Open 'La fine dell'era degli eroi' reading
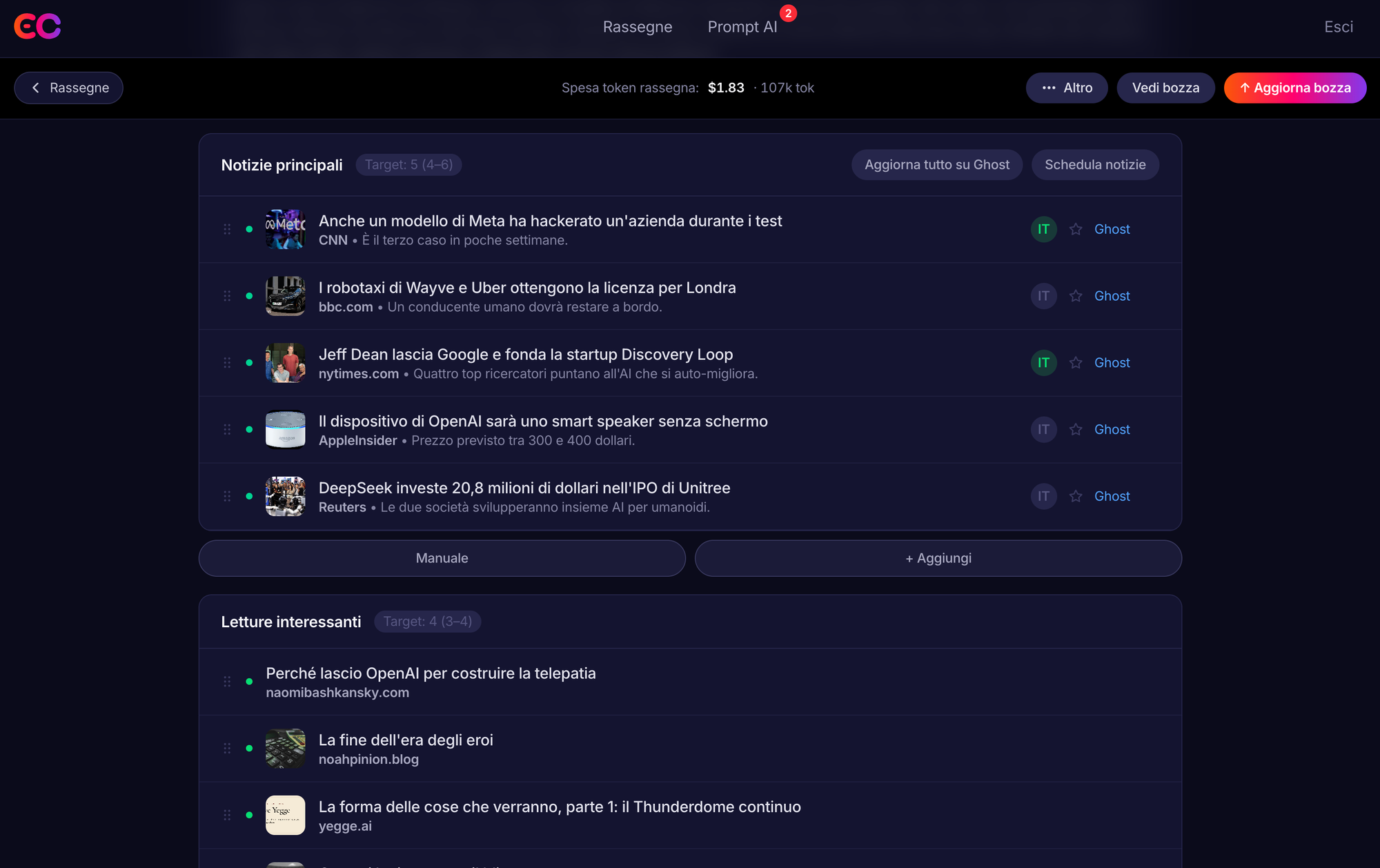The height and width of the screenshot is (868, 1380). (x=406, y=740)
